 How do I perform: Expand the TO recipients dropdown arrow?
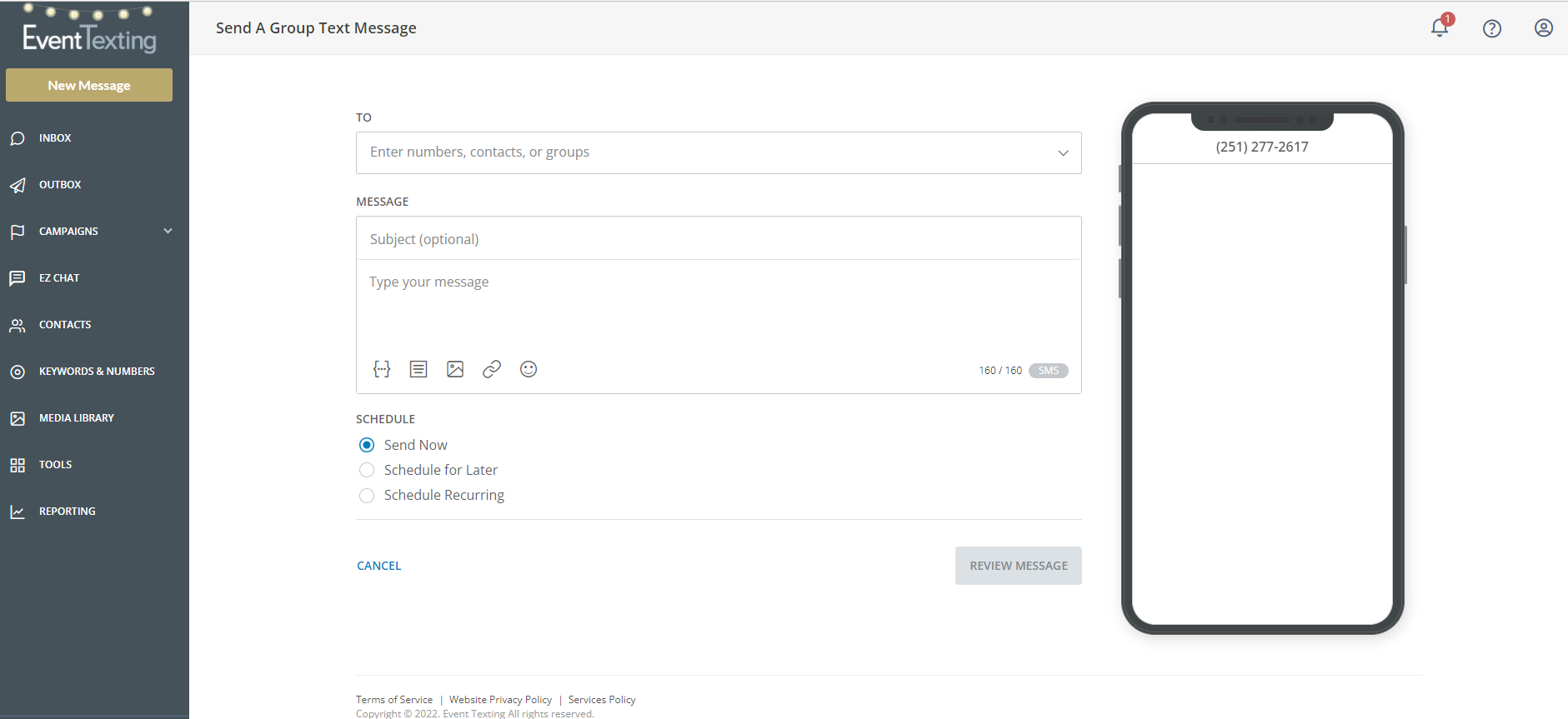pyautogui.click(x=1063, y=152)
